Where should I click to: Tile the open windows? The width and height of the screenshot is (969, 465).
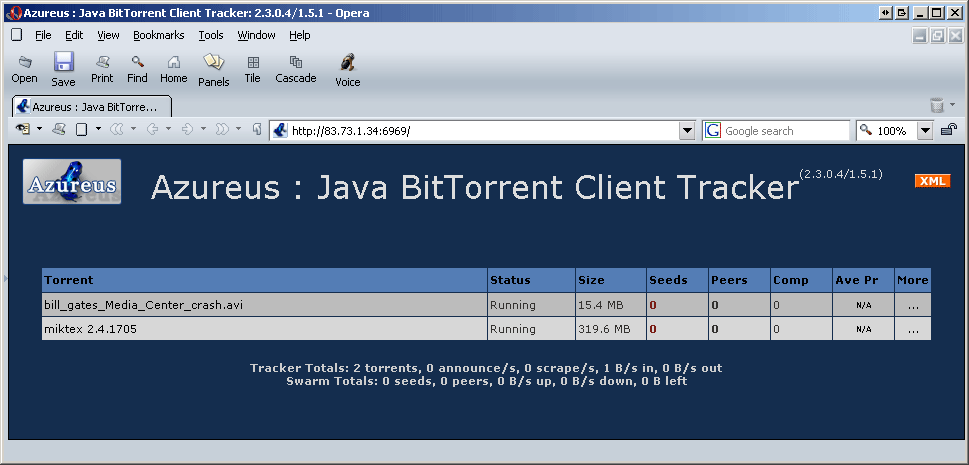252,69
